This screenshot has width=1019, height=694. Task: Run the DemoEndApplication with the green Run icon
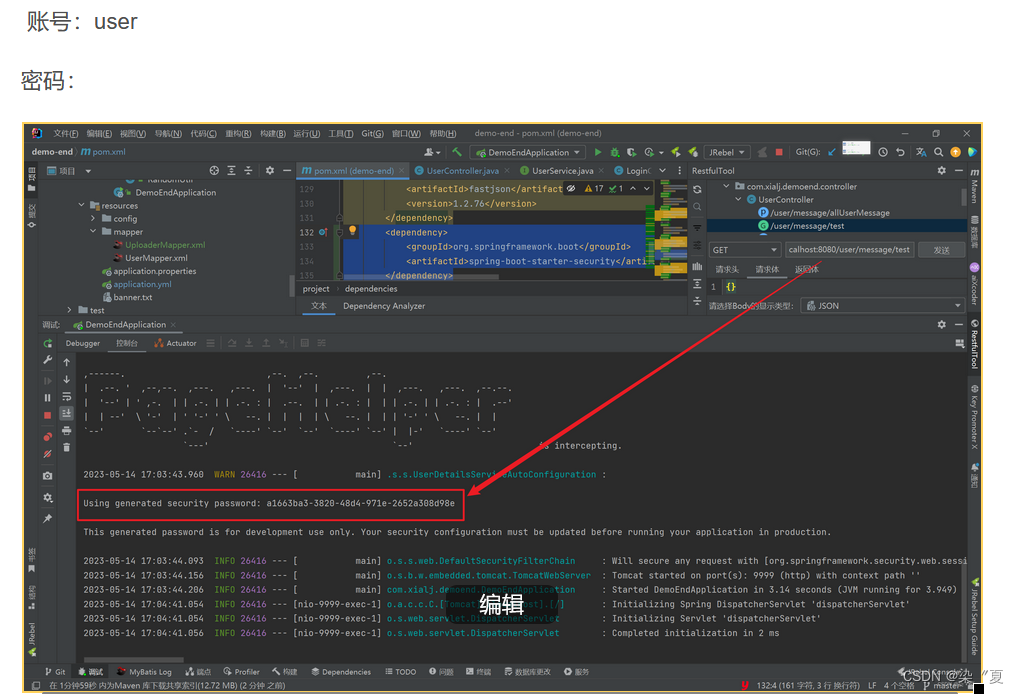tap(598, 152)
